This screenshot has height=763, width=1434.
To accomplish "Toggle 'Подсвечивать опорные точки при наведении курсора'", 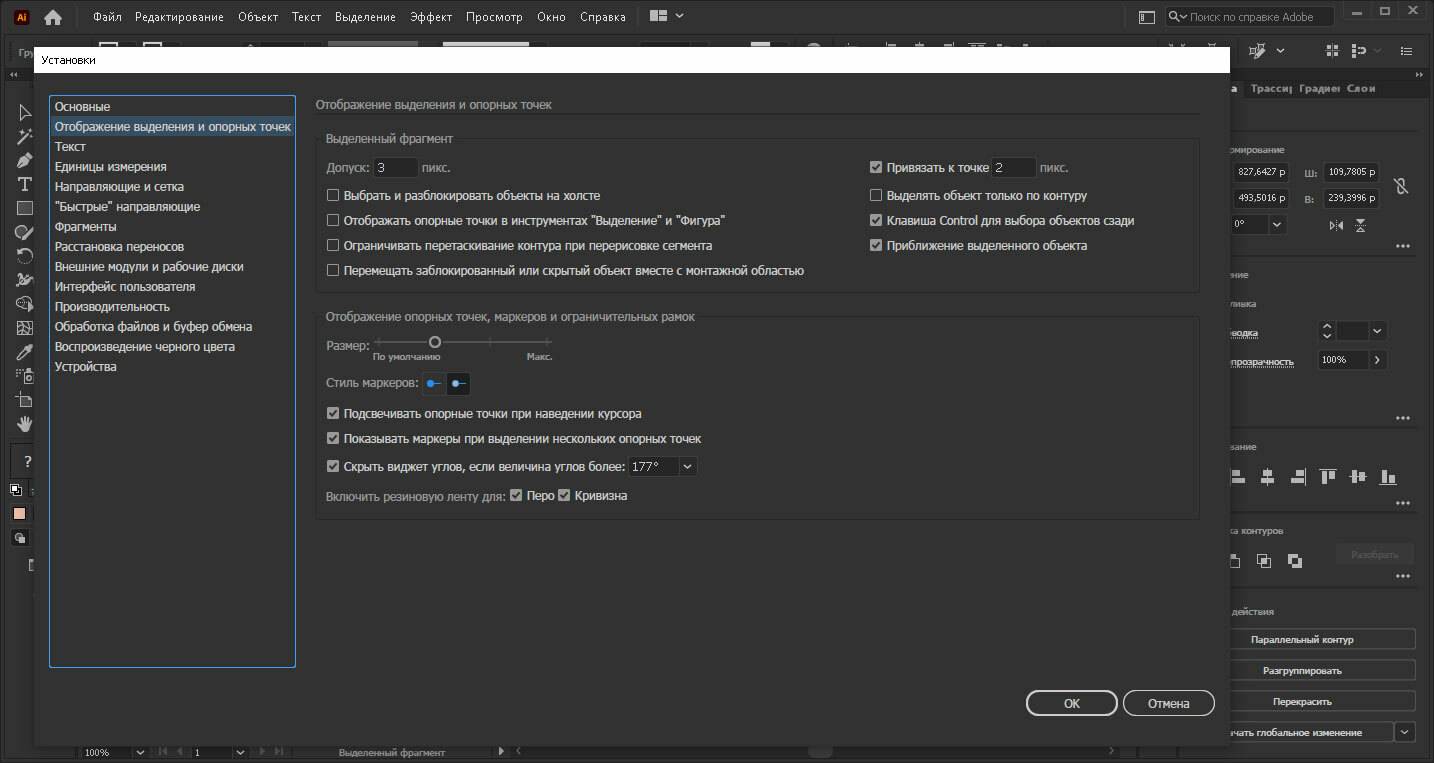I will (x=333, y=413).
